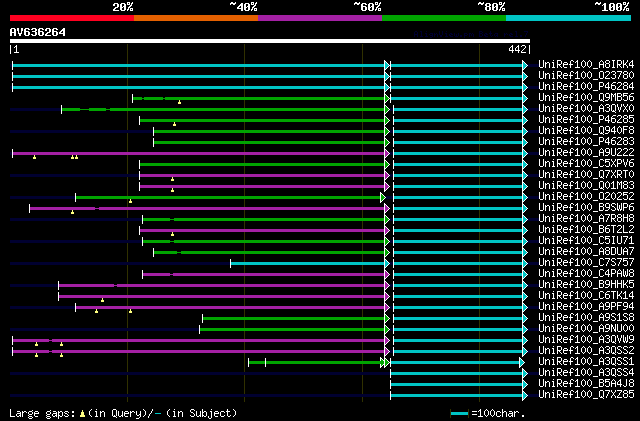Open the UniRef100_O23780 subject label

[586, 76]
